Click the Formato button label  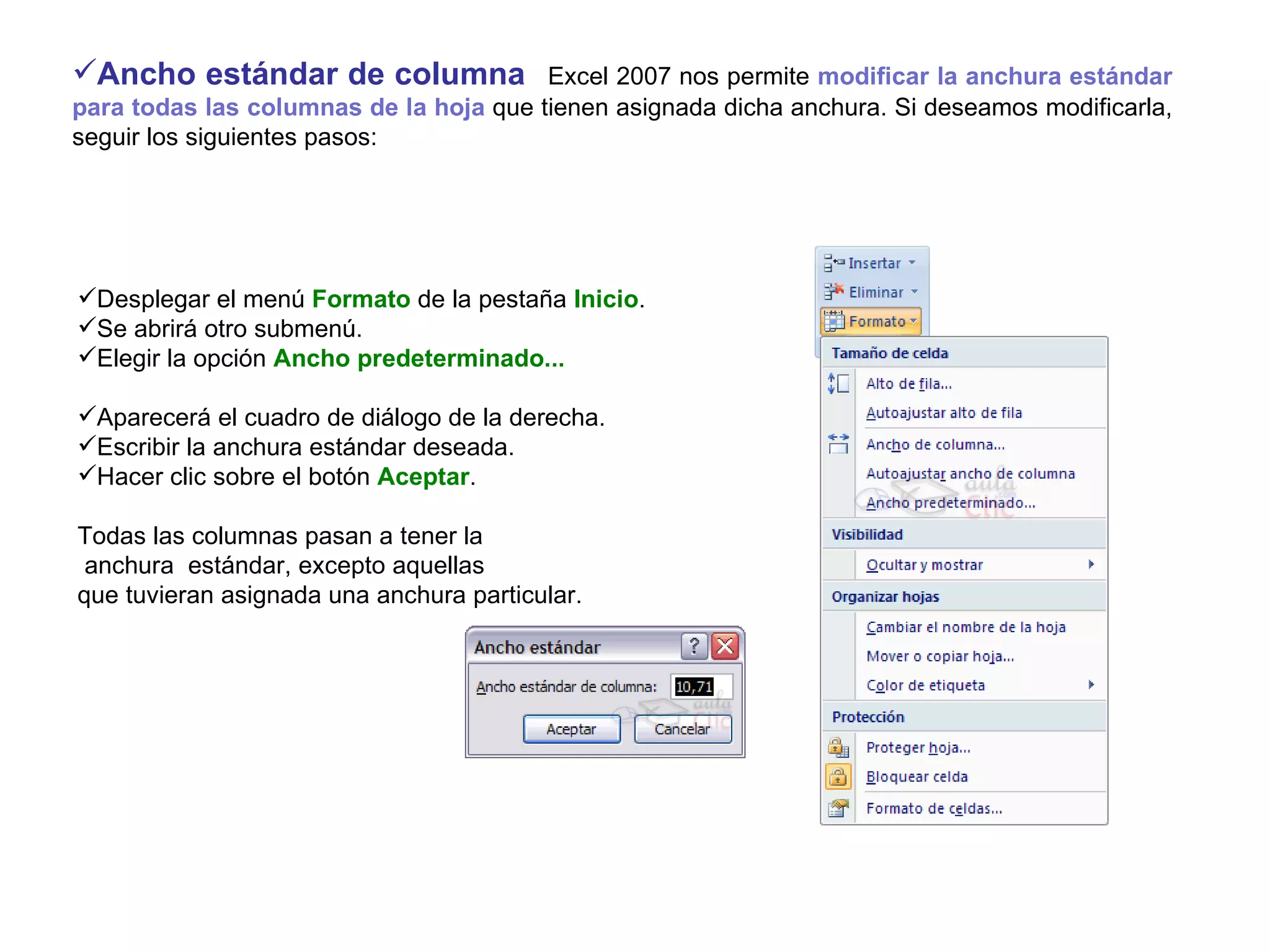[877, 321]
